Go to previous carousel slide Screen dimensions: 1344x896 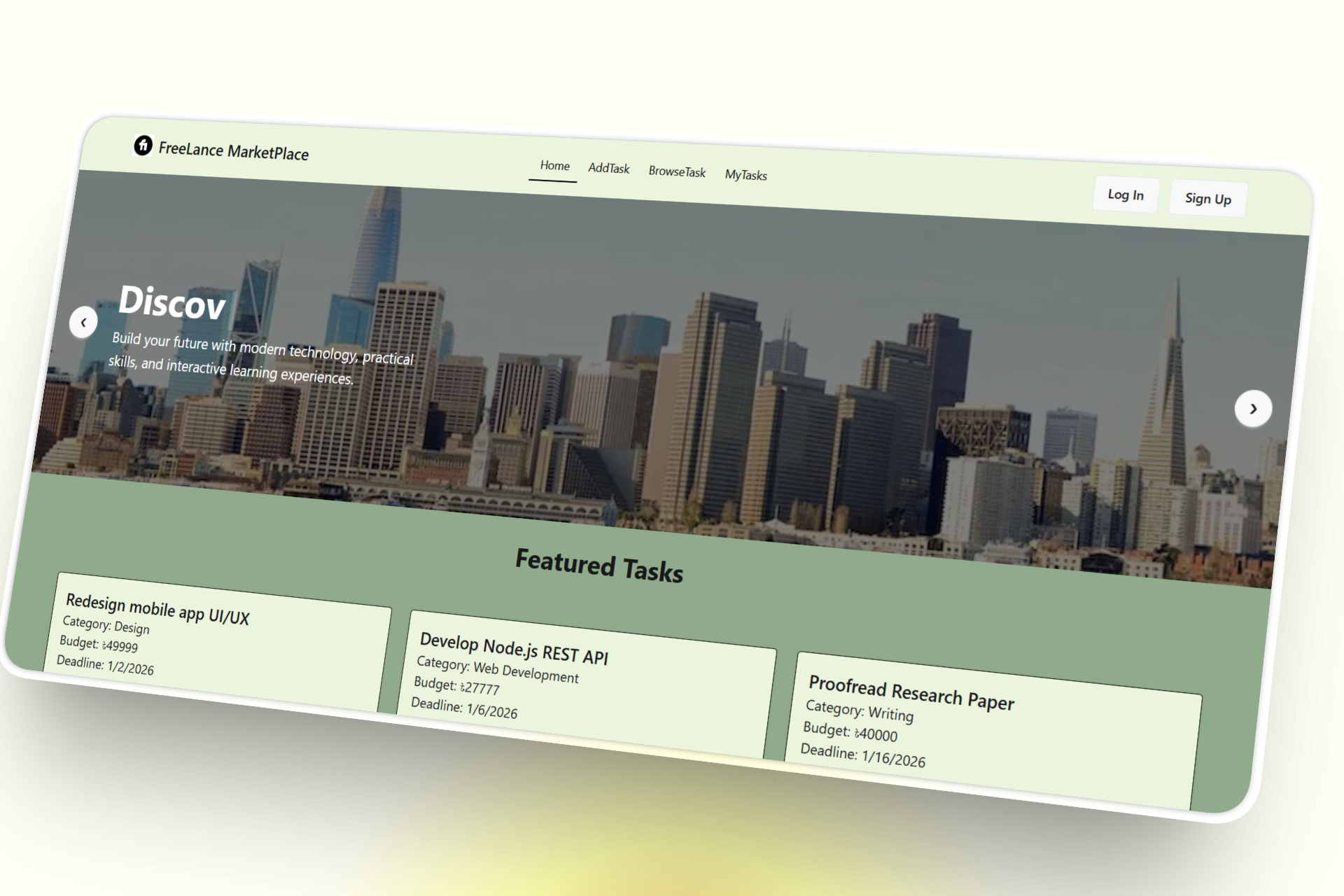(x=83, y=323)
